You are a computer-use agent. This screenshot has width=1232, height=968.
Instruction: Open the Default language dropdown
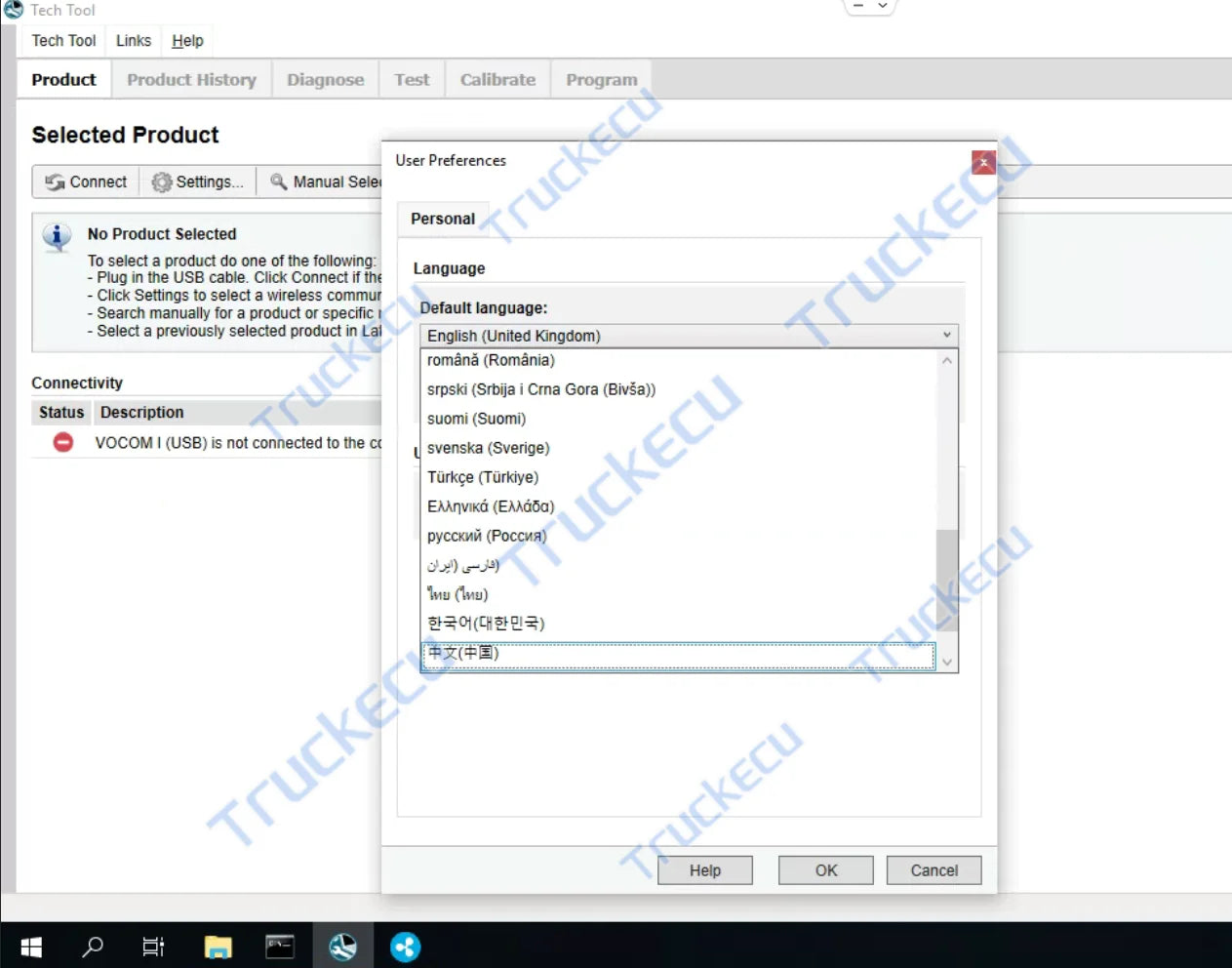945,335
